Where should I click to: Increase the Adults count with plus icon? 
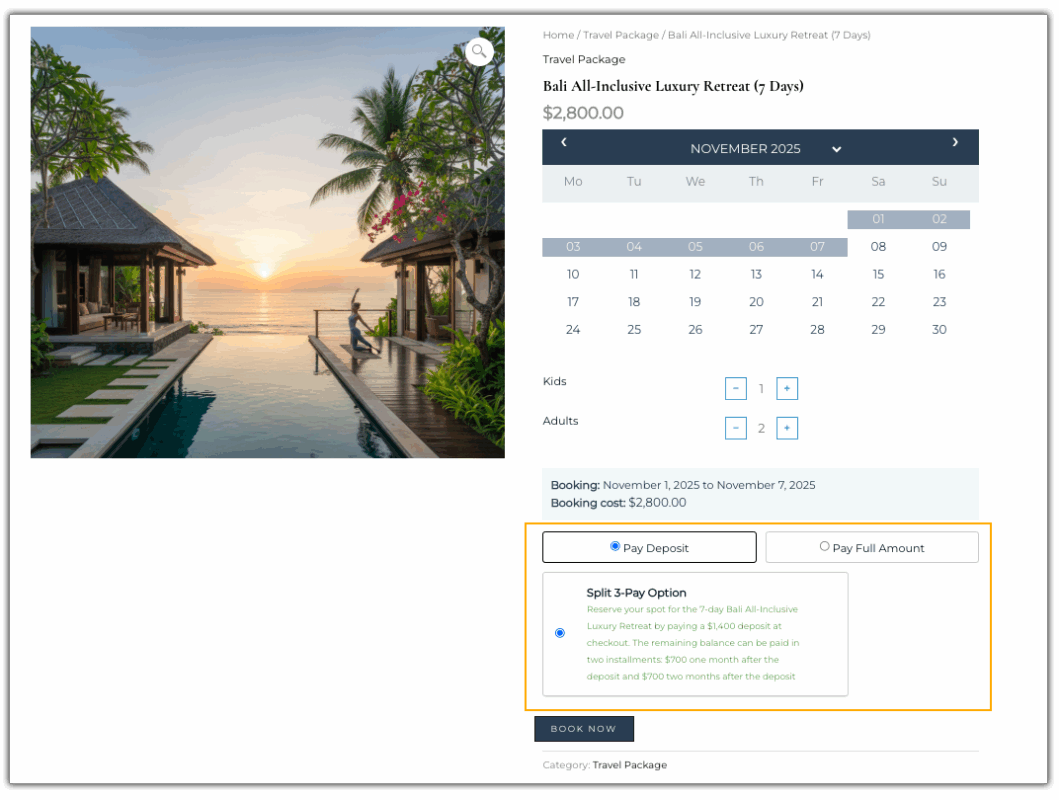(x=787, y=427)
